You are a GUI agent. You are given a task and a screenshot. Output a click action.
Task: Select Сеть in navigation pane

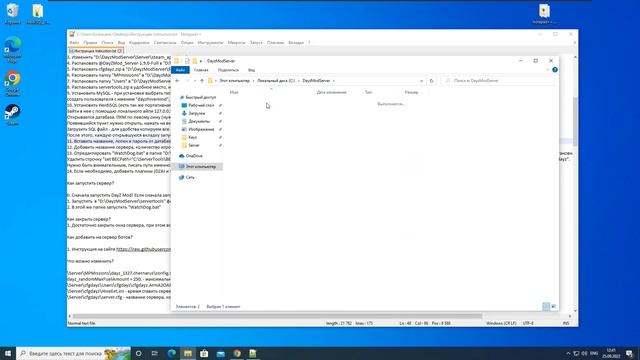pos(189,178)
